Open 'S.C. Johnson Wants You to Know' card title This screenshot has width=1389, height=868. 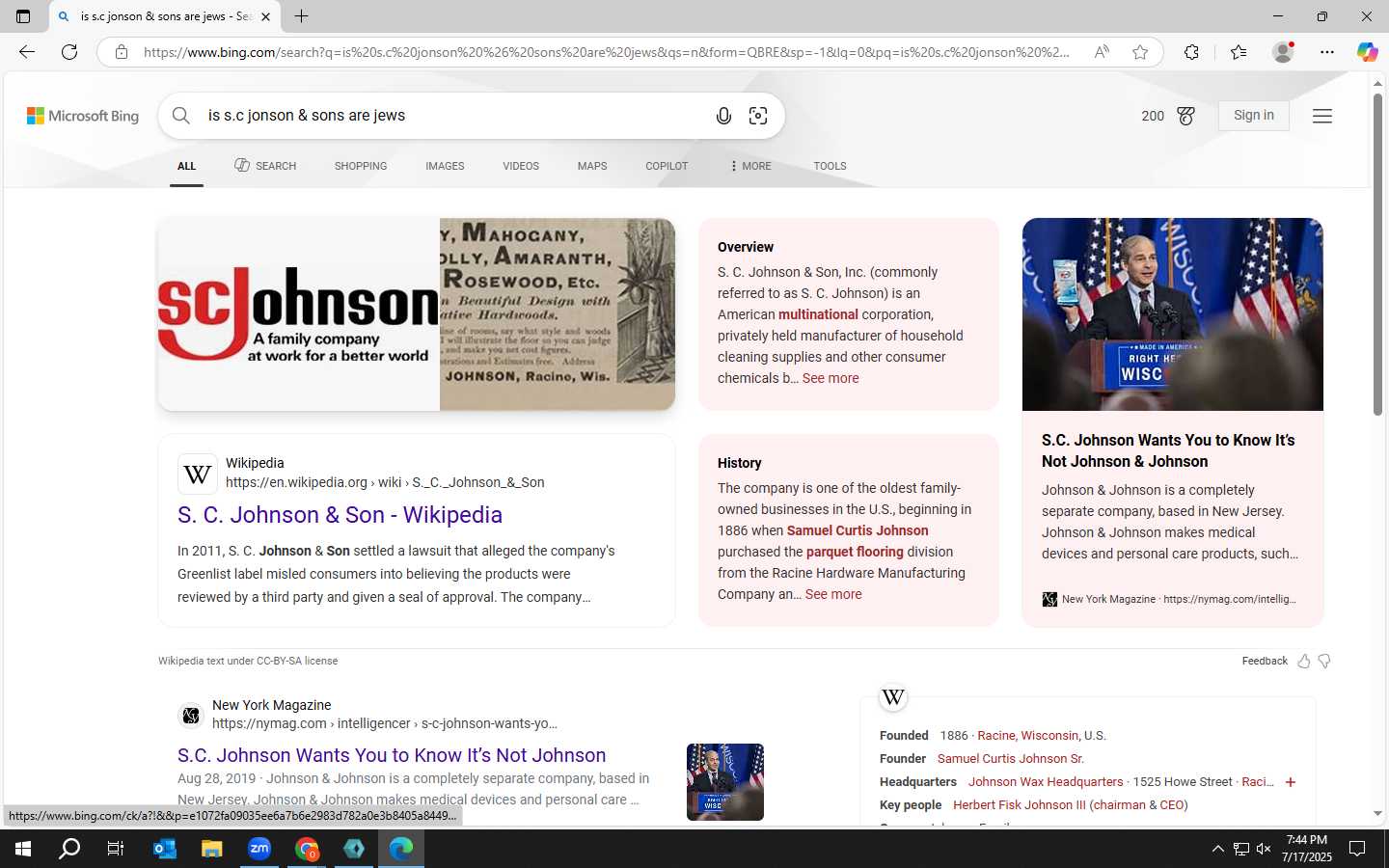(x=1168, y=450)
